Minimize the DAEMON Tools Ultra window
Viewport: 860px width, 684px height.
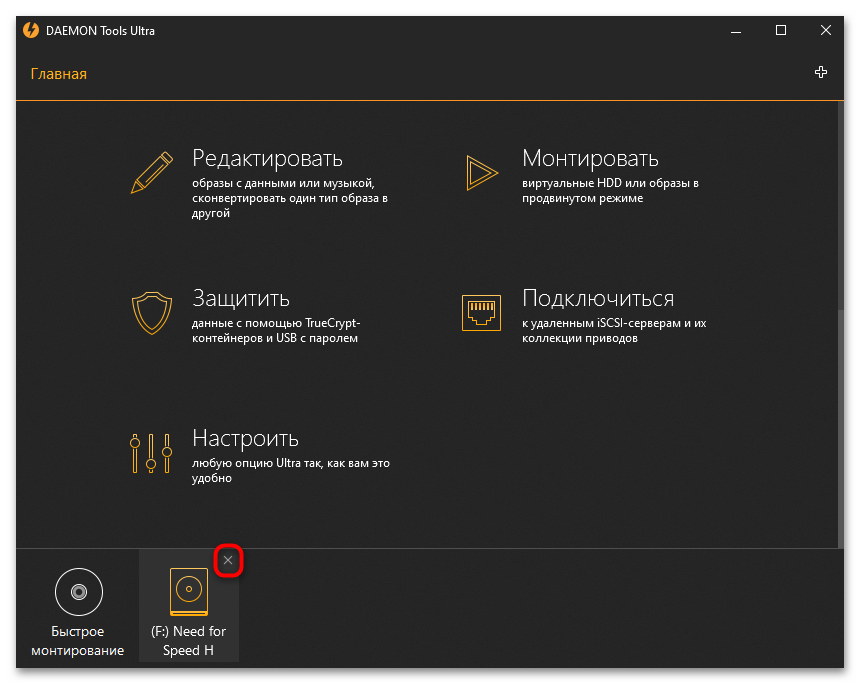(x=736, y=31)
